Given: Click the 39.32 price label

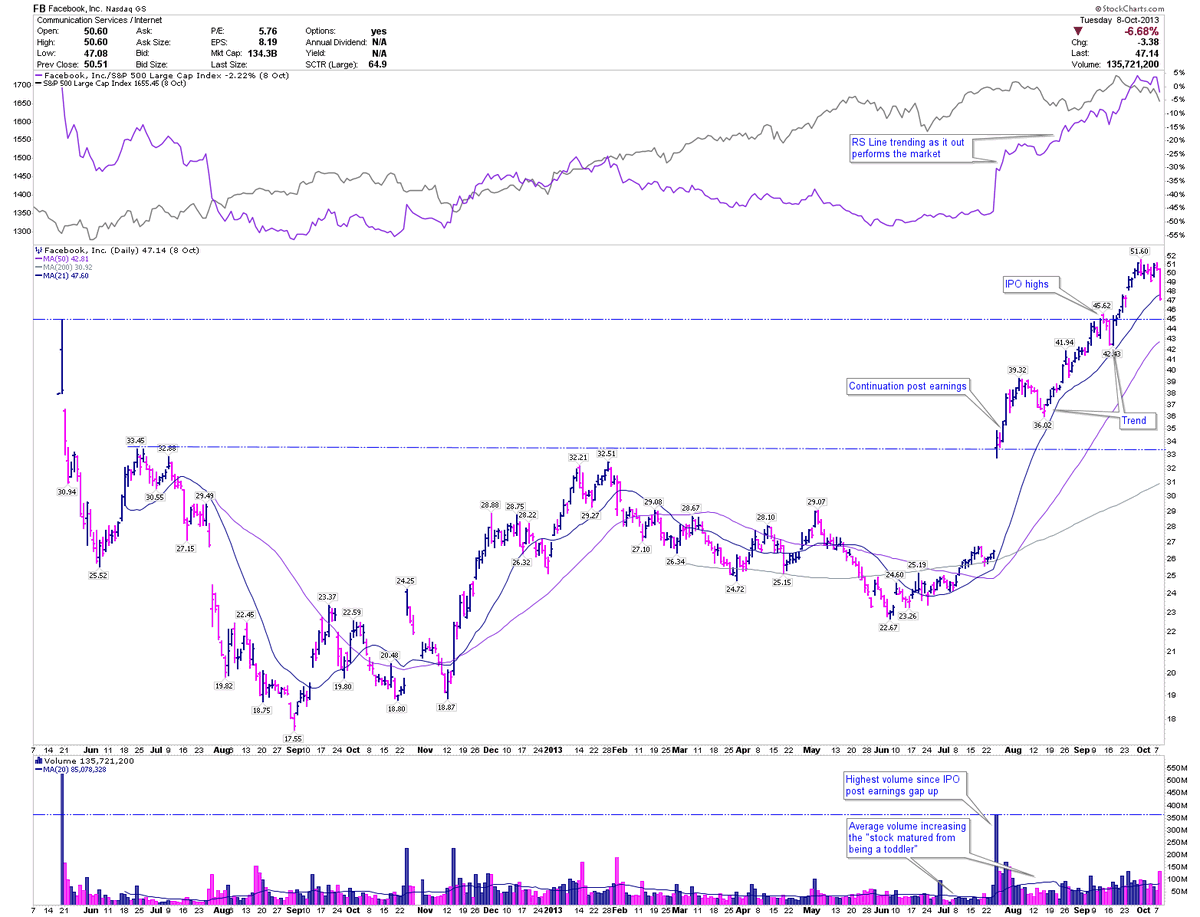Looking at the screenshot, I should pyautogui.click(x=1018, y=369).
